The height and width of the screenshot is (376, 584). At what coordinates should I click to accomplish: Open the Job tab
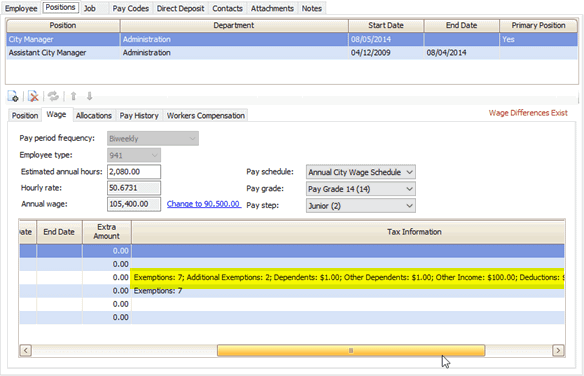point(90,8)
